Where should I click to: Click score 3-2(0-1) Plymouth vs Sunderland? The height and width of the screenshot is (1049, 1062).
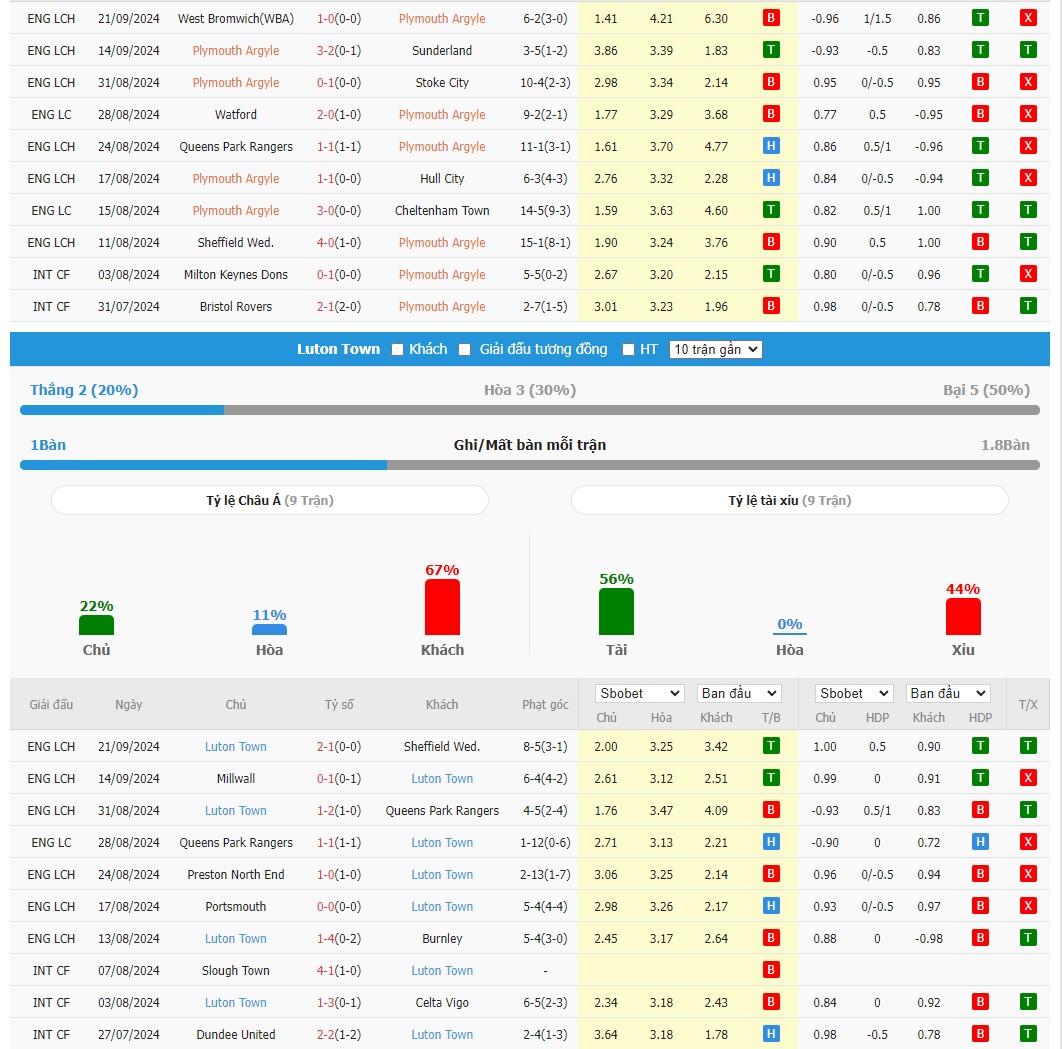[x=339, y=51]
